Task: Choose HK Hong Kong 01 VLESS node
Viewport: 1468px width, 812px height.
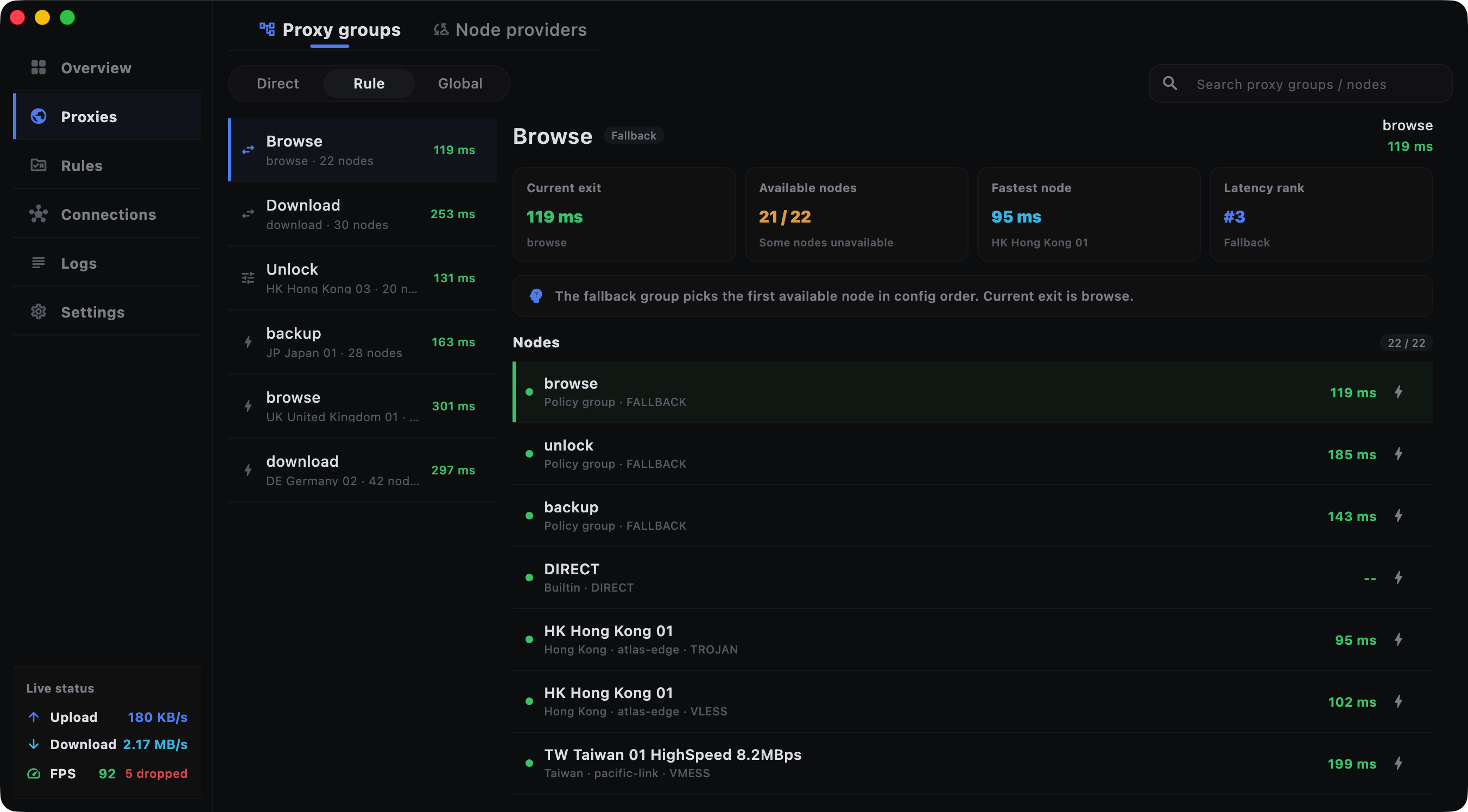Action: pyautogui.click(x=972, y=701)
